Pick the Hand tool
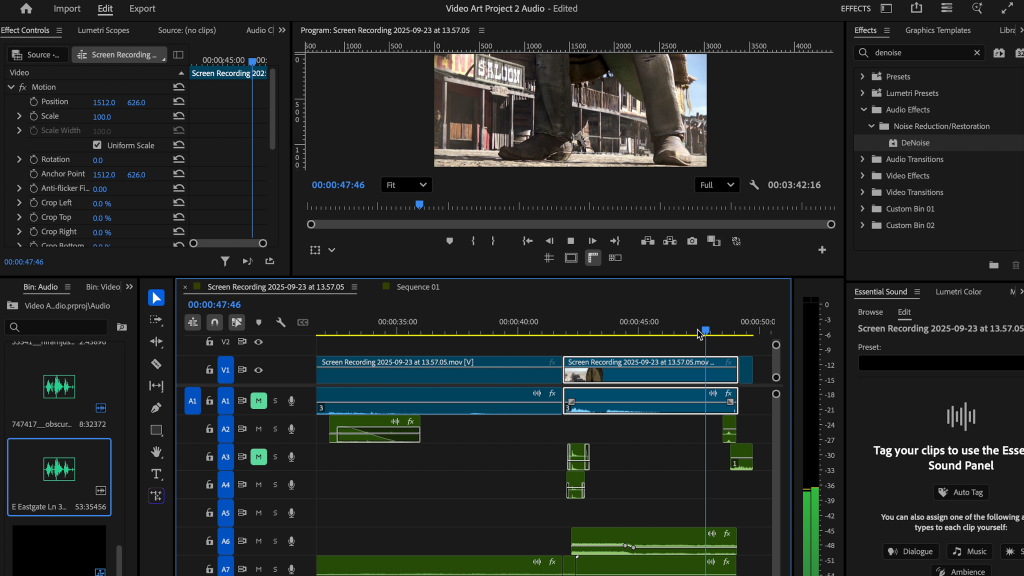Screen dimensions: 1024x576 tap(156, 452)
